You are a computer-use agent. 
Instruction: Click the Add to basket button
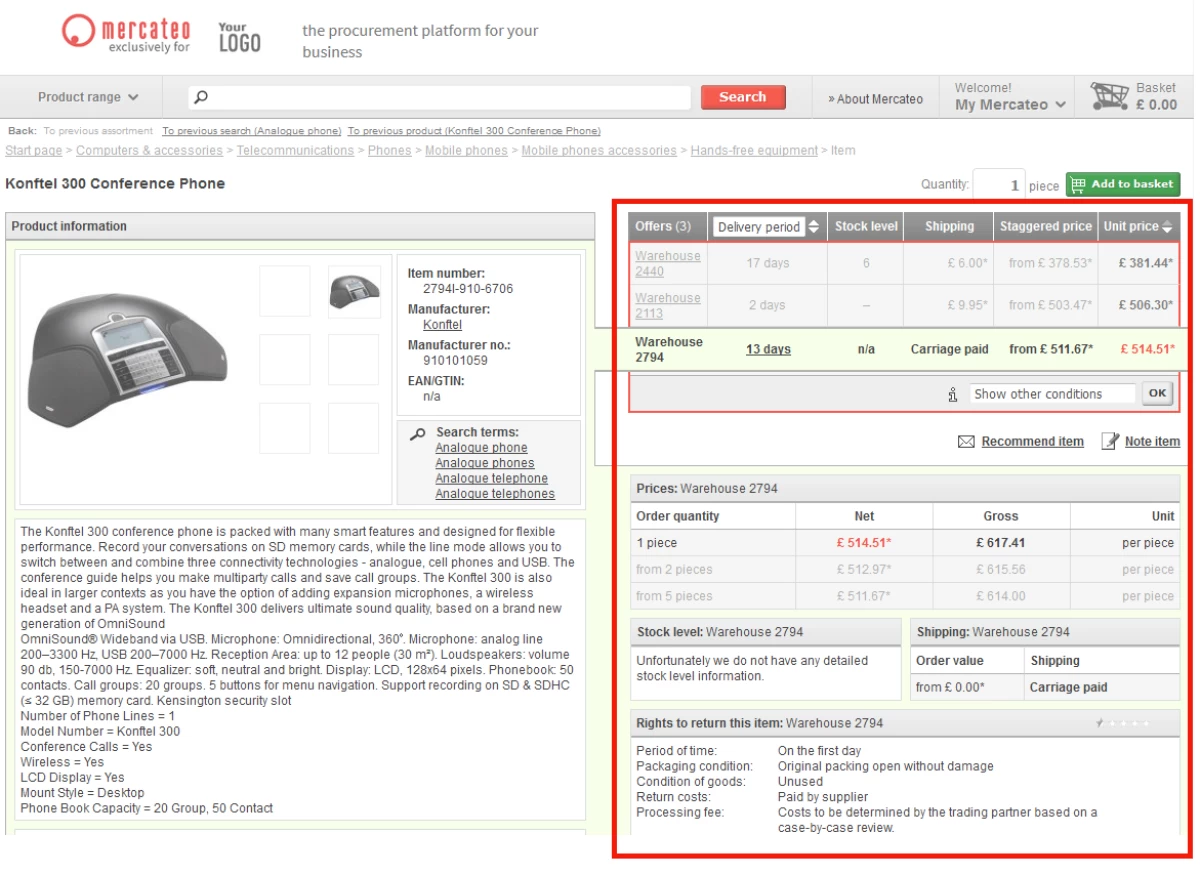(x=1122, y=184)
